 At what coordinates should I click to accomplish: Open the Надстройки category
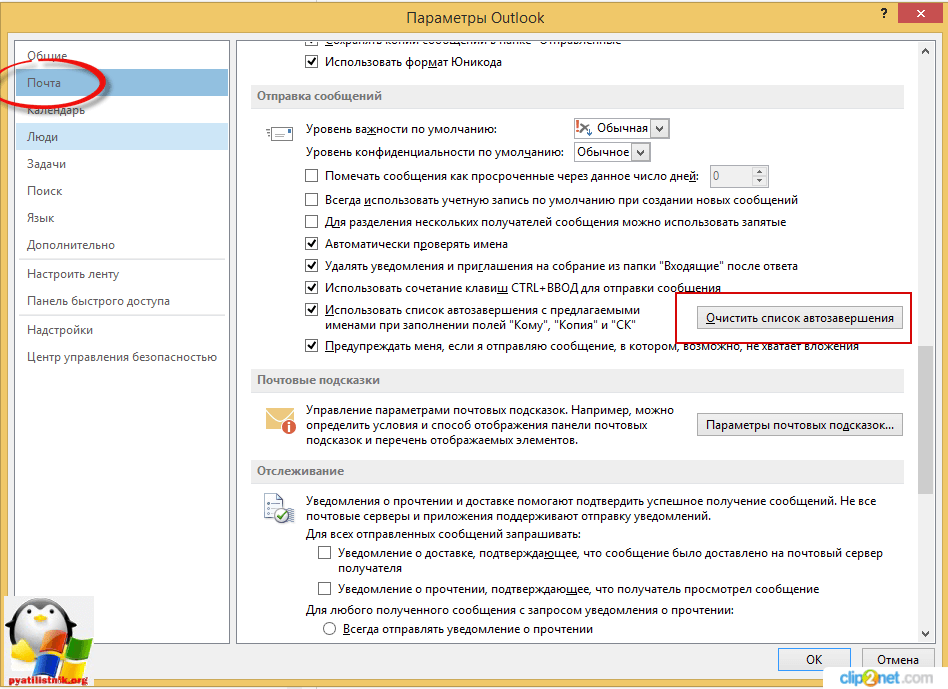122,329
